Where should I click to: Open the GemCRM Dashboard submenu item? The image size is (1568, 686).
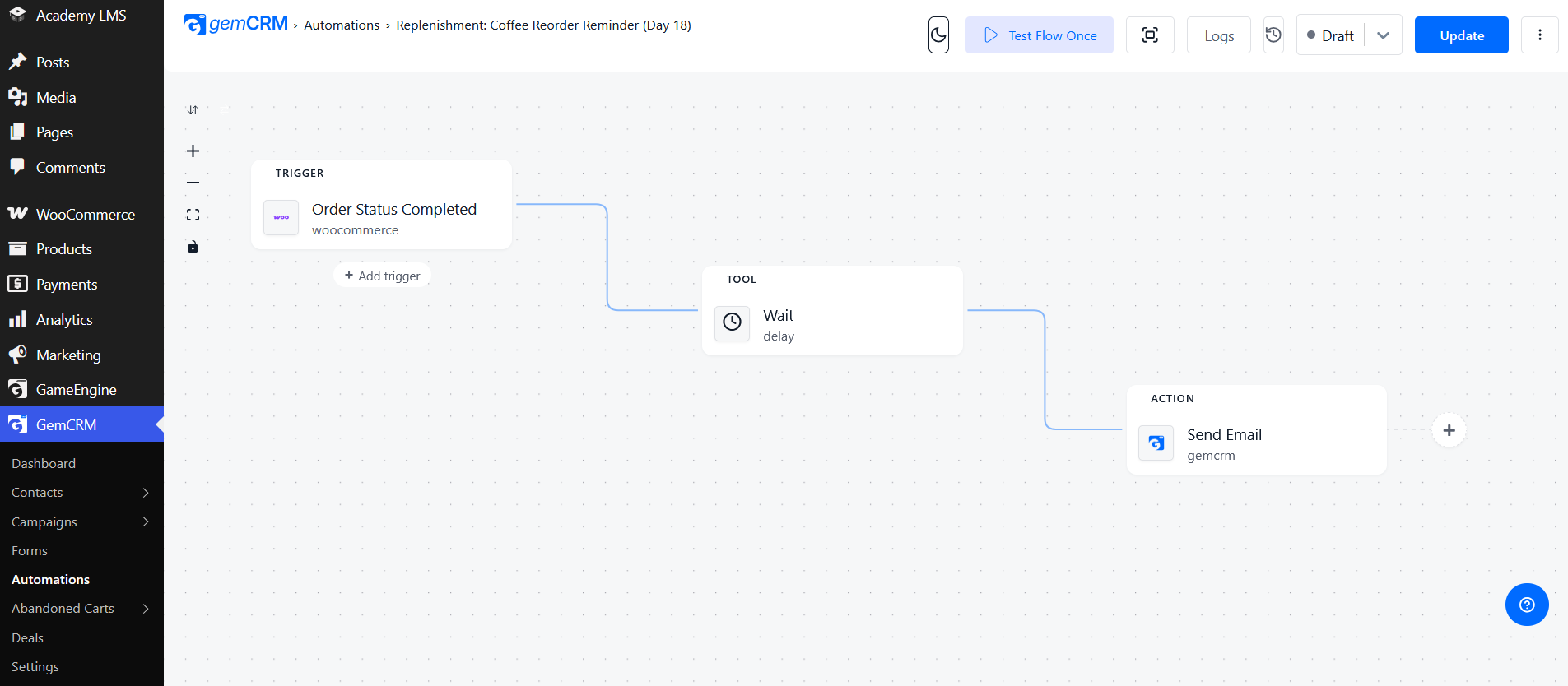(x=44, y=464)
